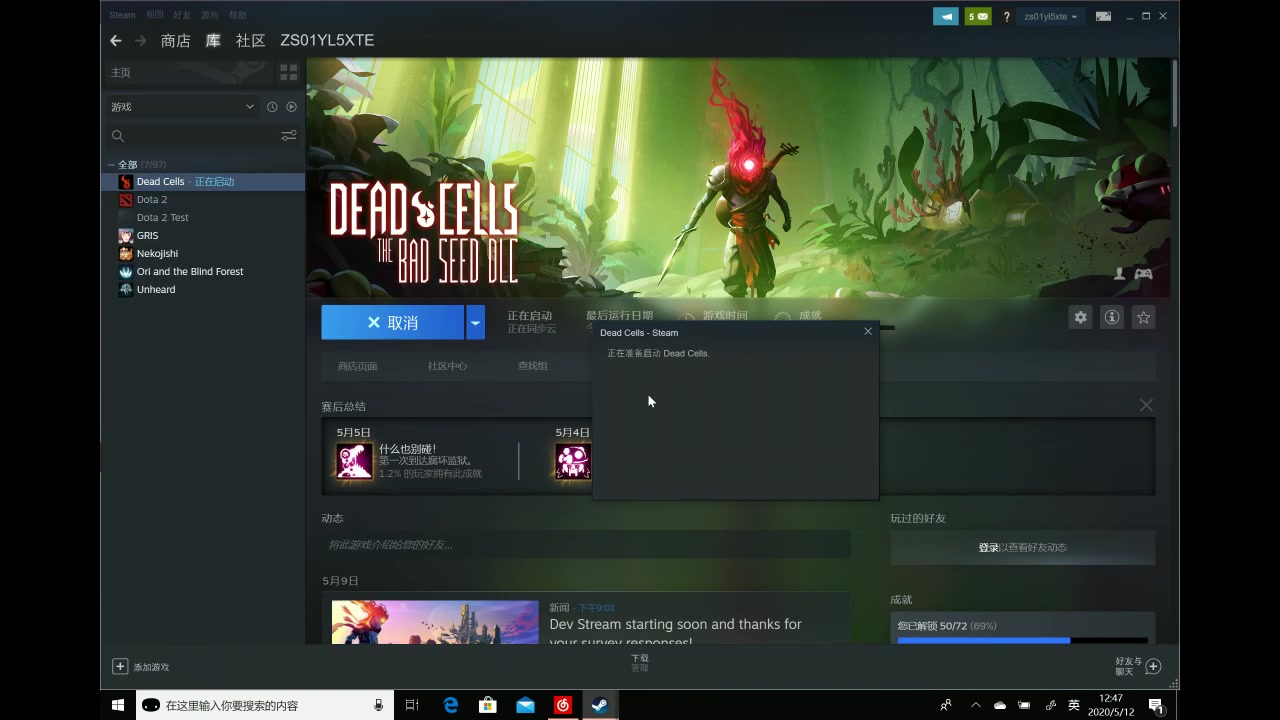Screen dimensions: 1280x720
Task: Toggle the library grid view icon
Action: pos(288,72)
